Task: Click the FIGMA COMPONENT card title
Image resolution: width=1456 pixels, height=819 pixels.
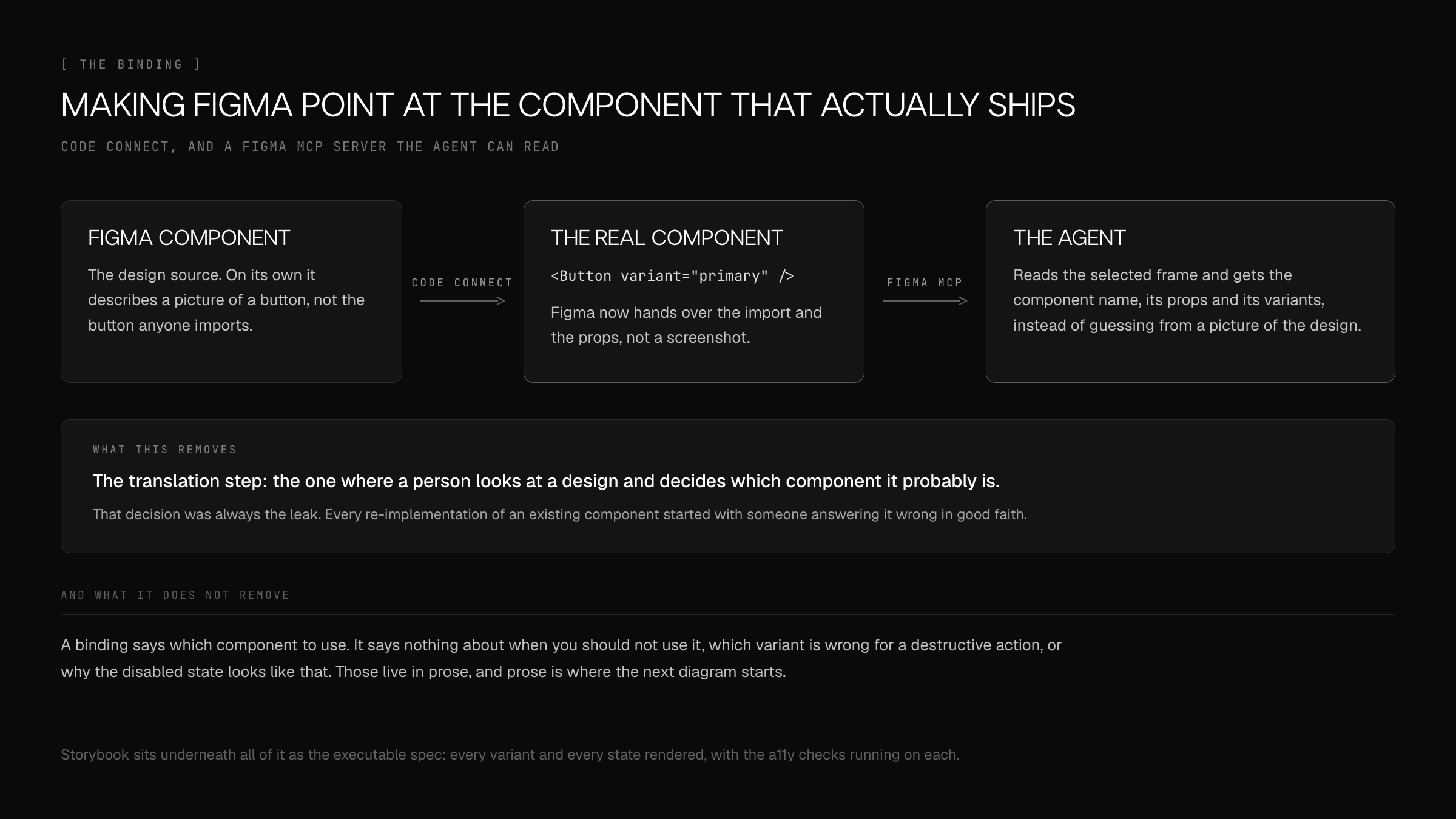Action: (x=189, y=238)
